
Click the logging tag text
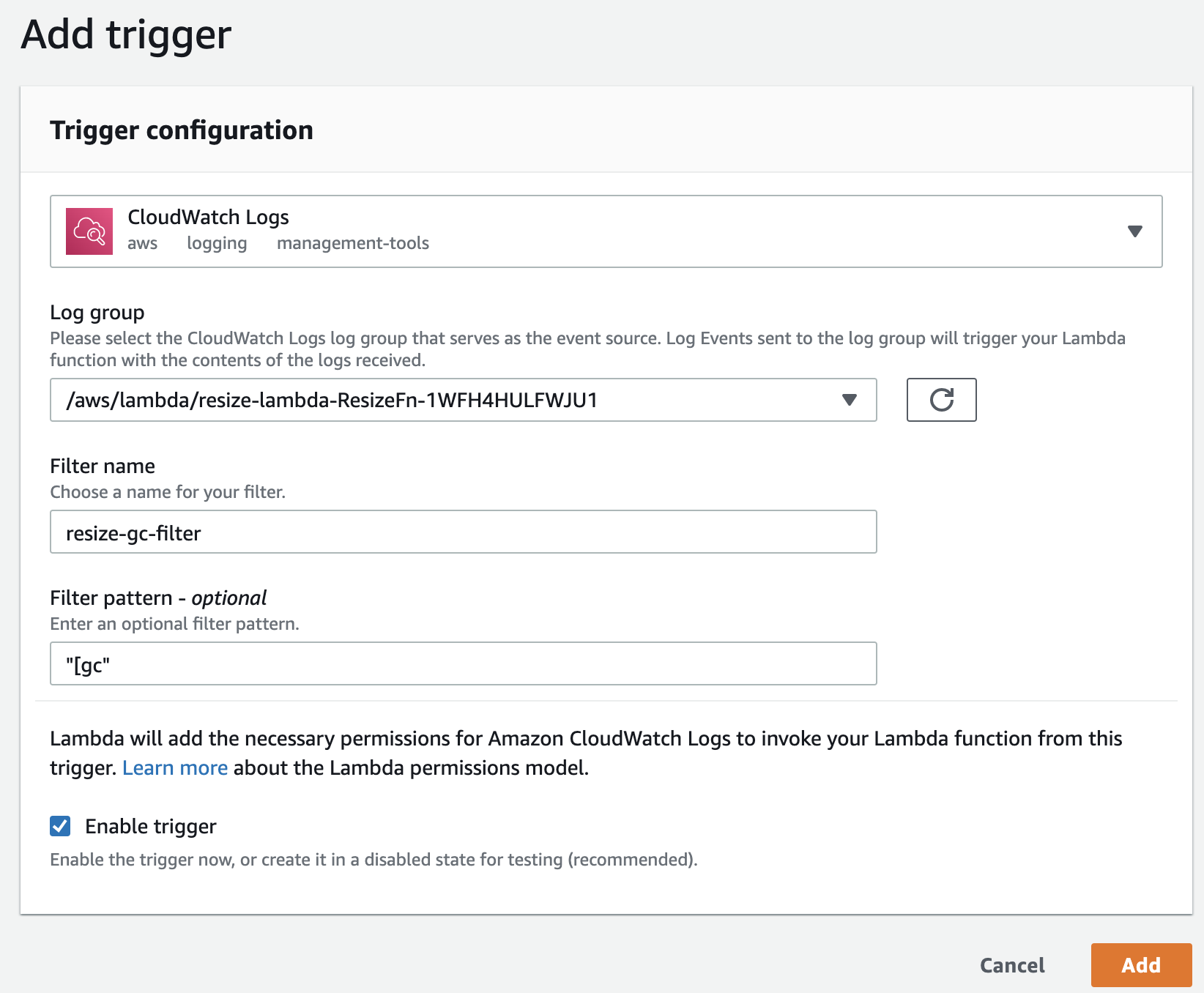[x=217, y=243]
